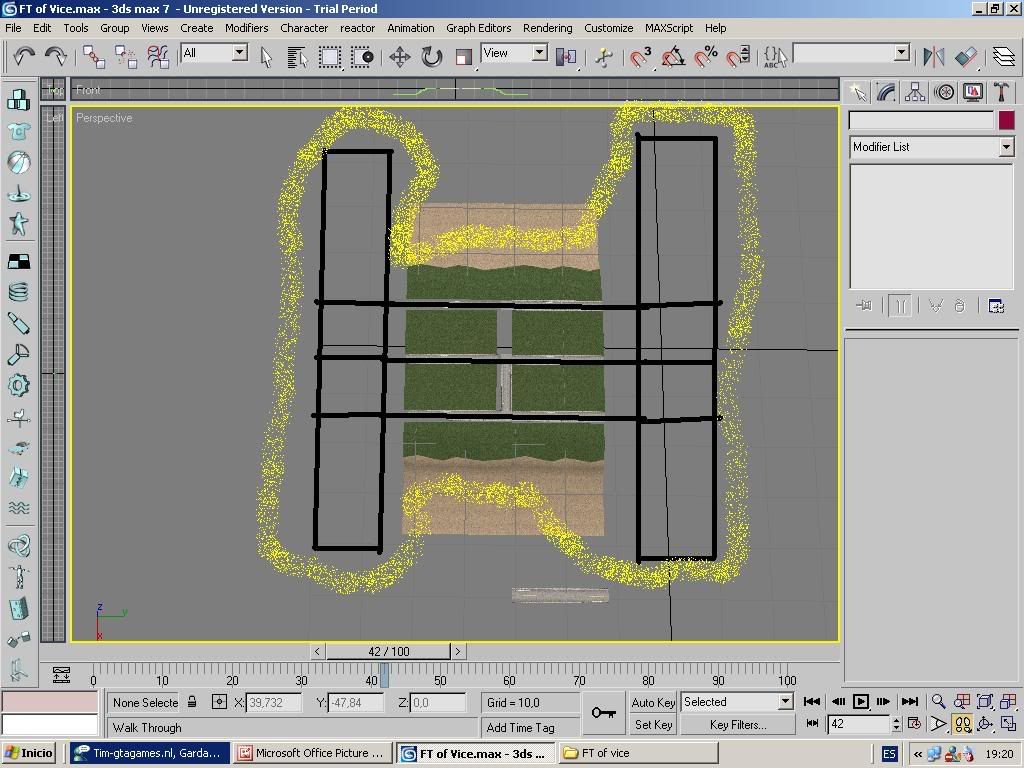Click the Add Time Tag field
Screen dimensions: 1024x768
click(530, 728)
